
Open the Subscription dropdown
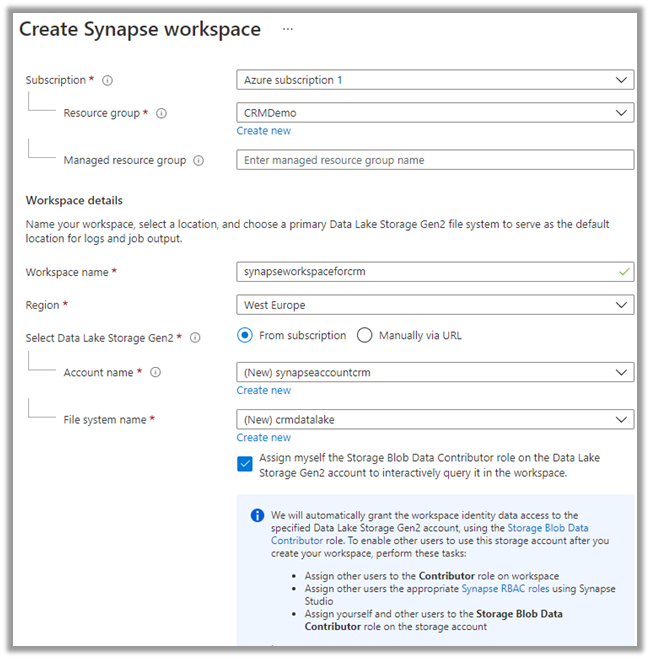coord(435,80)
